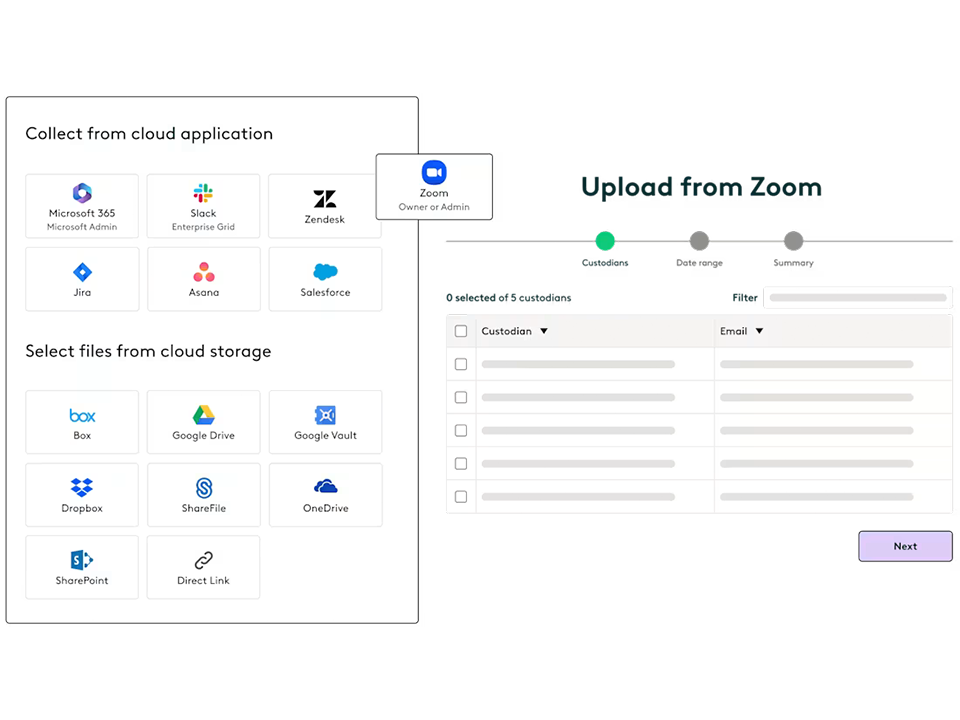Click the Next button
The height and width of the screenshot is (720, 960).
coord(905,546)
